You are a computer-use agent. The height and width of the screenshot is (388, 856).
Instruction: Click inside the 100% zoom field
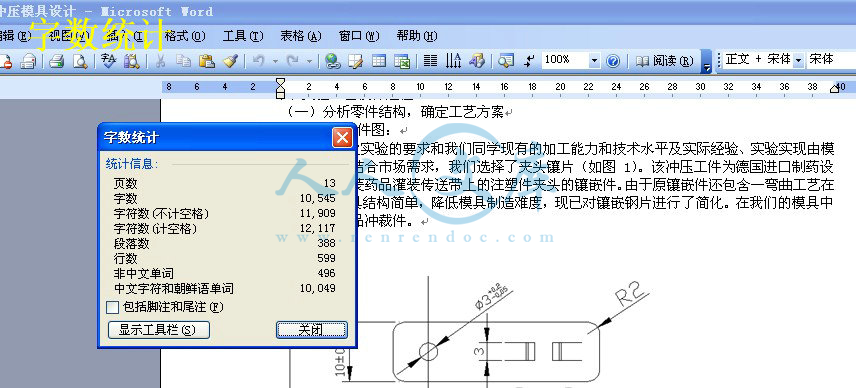(x=566, y=61)
